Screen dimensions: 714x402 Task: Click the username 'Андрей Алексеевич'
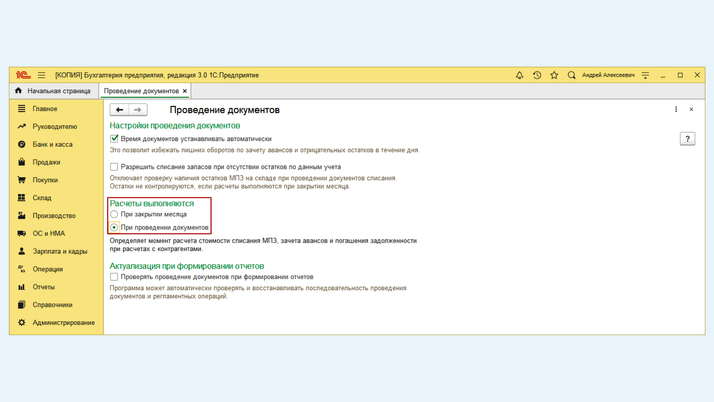tap(608, 75)
